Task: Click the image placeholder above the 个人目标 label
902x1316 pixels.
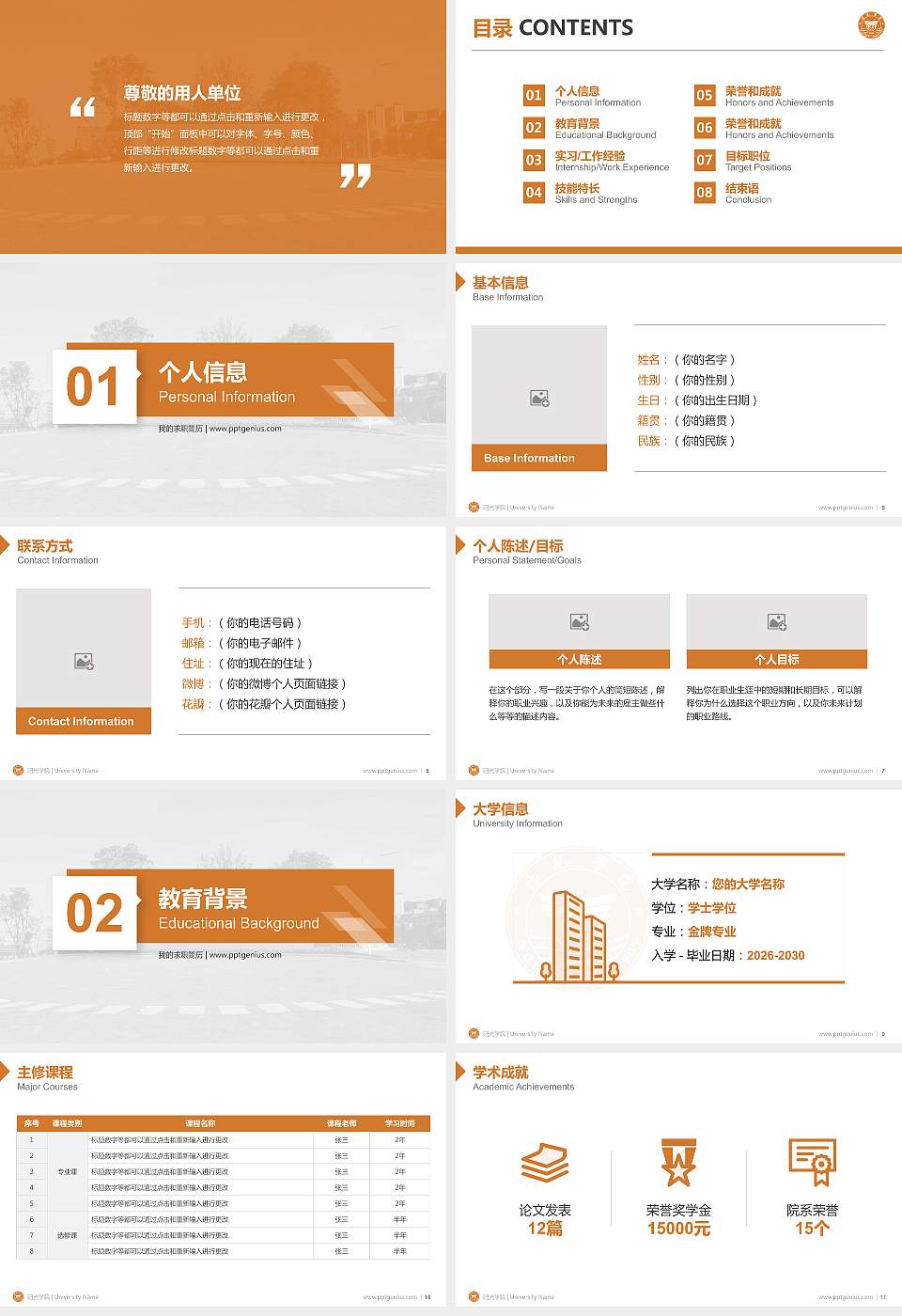Action: click(x=778, y=619)
